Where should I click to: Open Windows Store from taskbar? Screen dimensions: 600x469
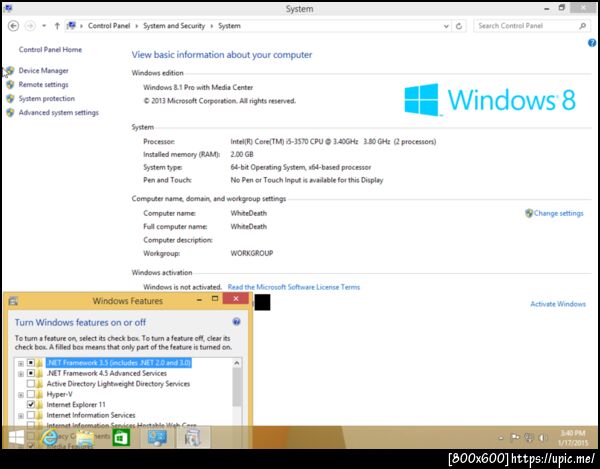(121, 438)
